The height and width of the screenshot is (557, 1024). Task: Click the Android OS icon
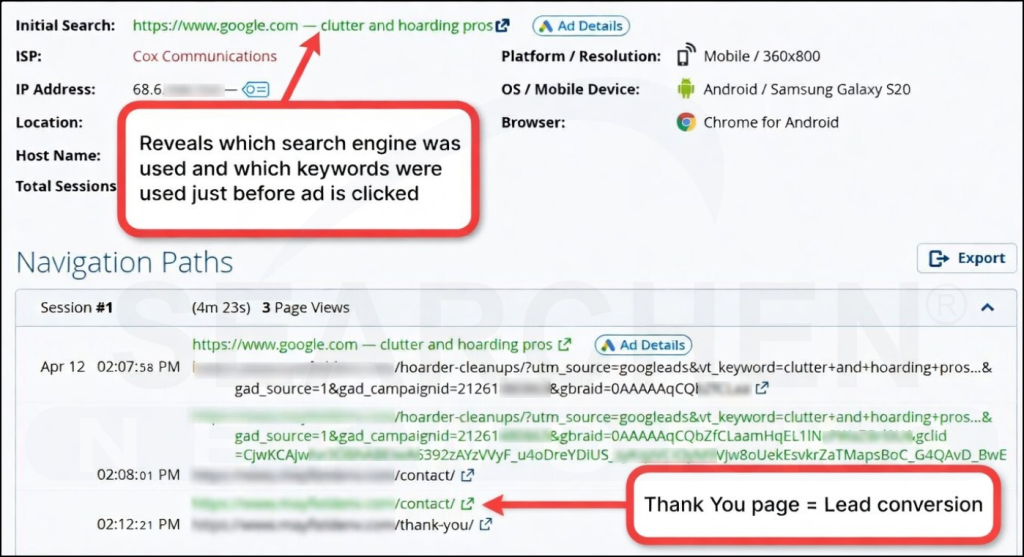[686, 89]
